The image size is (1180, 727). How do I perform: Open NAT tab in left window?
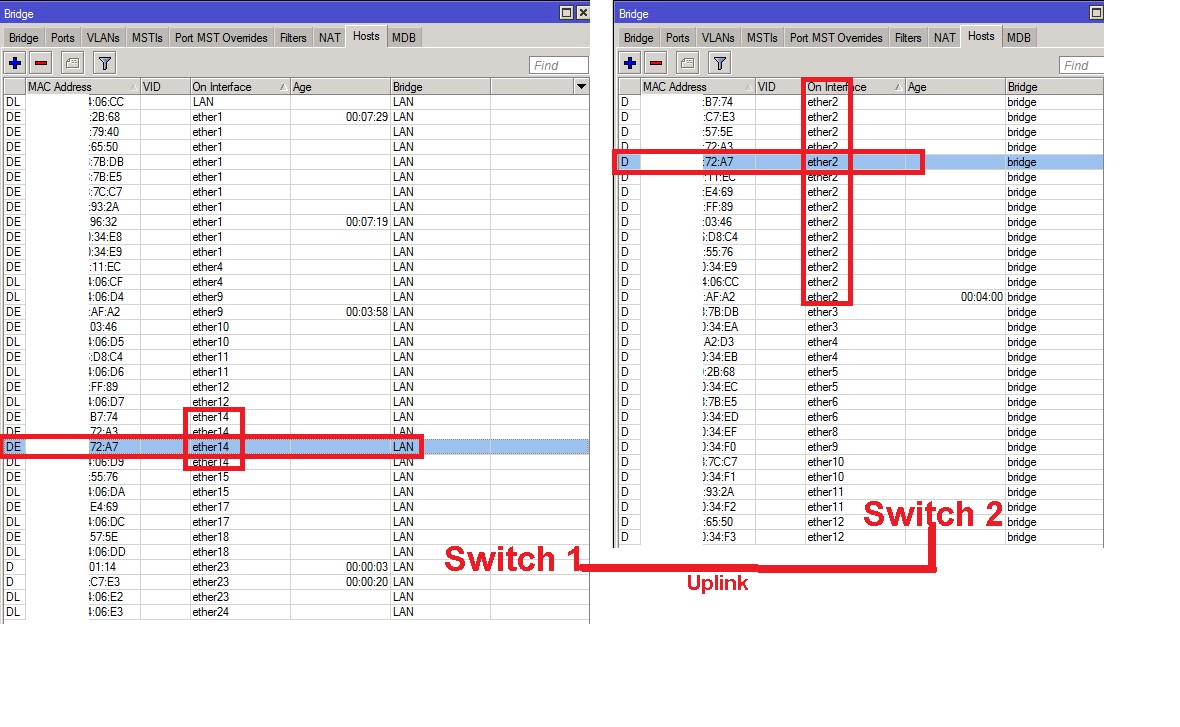330,38
